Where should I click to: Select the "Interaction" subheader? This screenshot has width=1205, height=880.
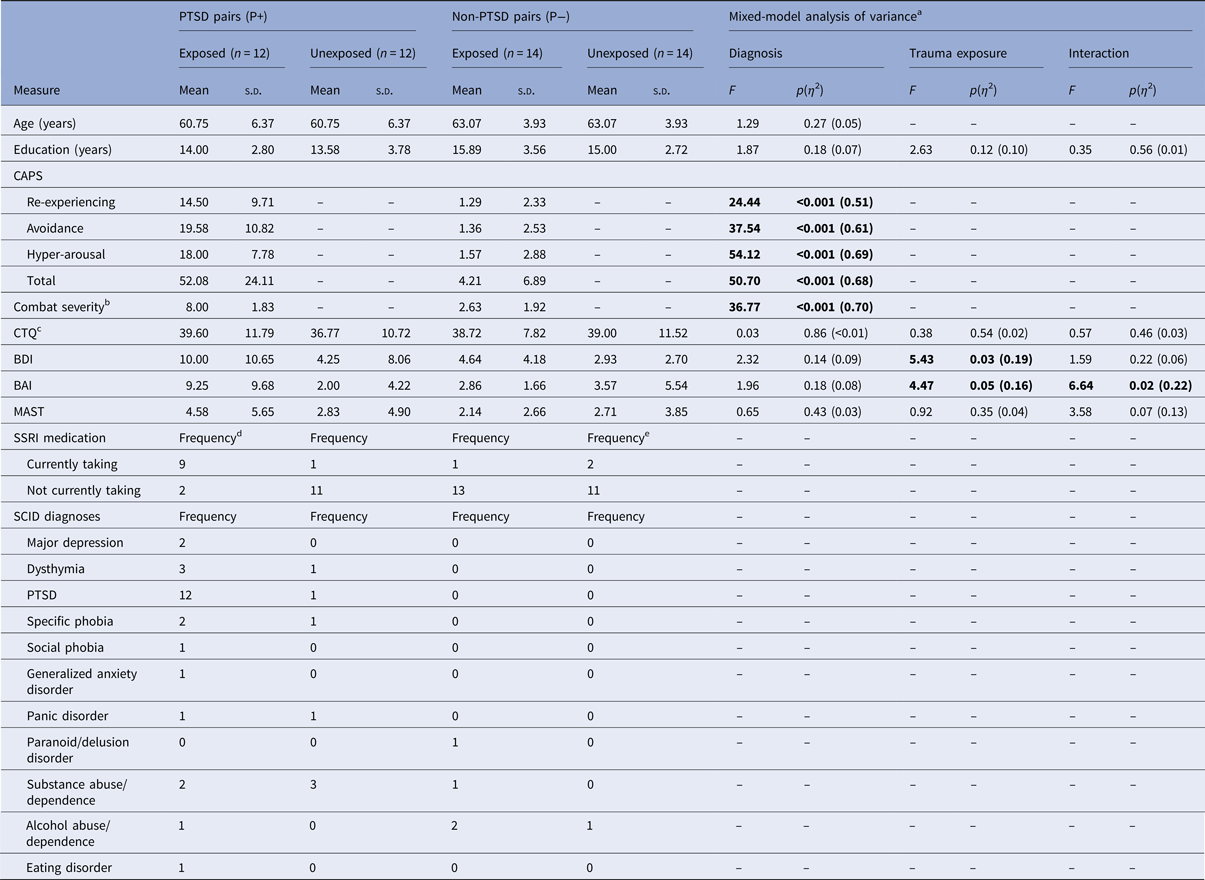1100,53
